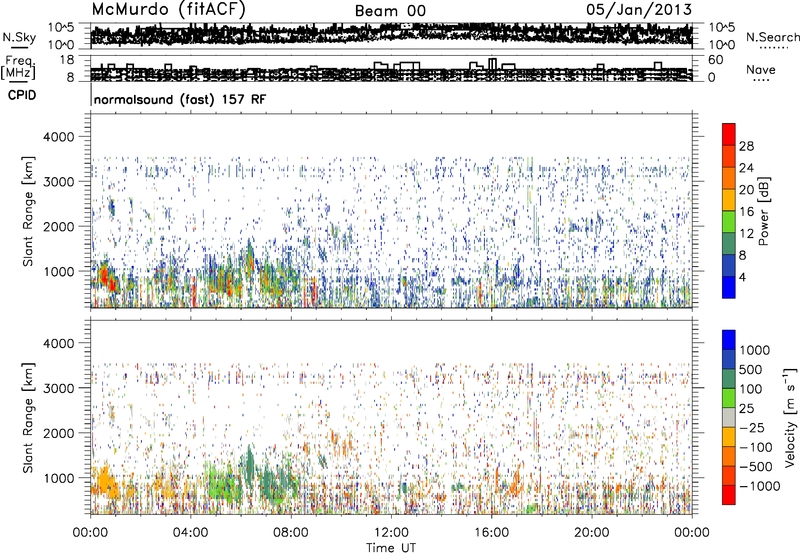Click the 'Freq. [MHz]' axis label
Screen dimensions: 800x554
[x=18, y=68]
